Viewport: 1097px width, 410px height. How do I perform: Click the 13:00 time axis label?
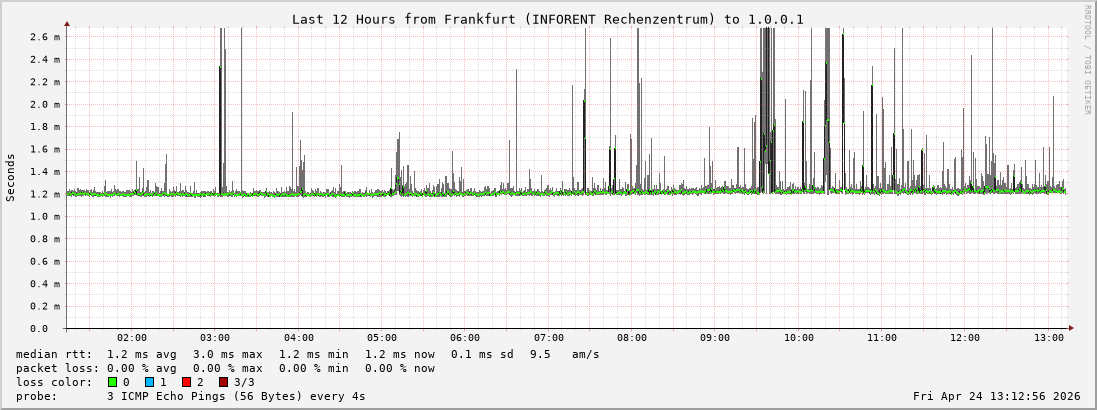pyautogui.click(x=1048, y=338)
